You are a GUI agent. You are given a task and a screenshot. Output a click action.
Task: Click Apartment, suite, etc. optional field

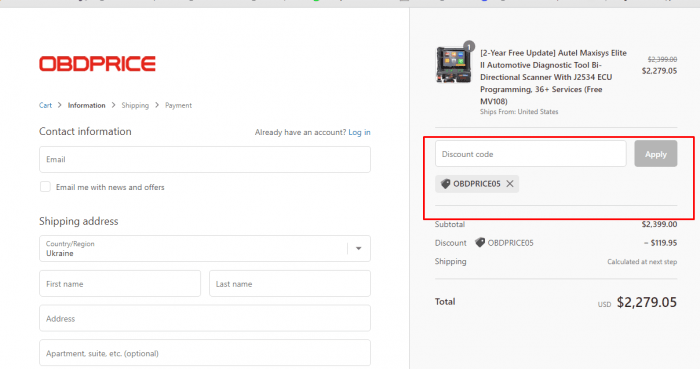tap(205, 353)
